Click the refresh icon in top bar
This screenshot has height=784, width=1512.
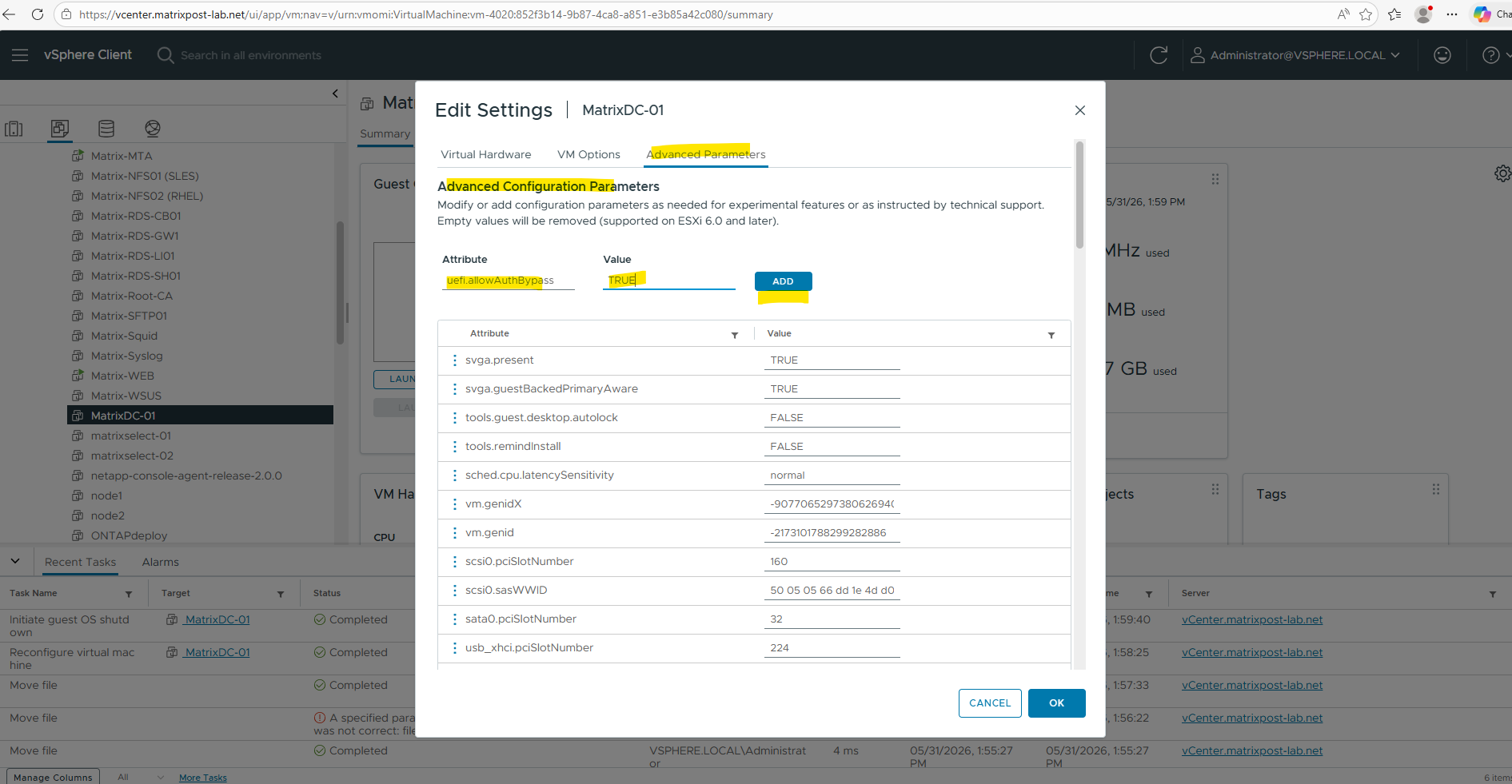(1159, 55)
